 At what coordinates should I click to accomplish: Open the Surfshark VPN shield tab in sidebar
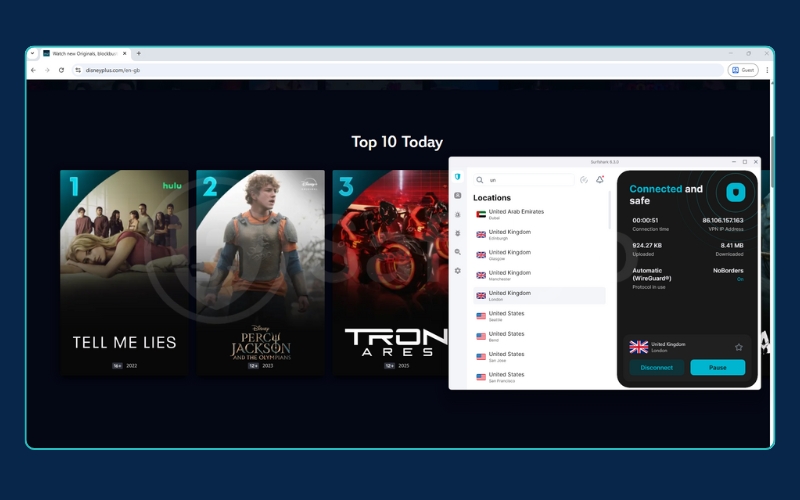[458, 177]
